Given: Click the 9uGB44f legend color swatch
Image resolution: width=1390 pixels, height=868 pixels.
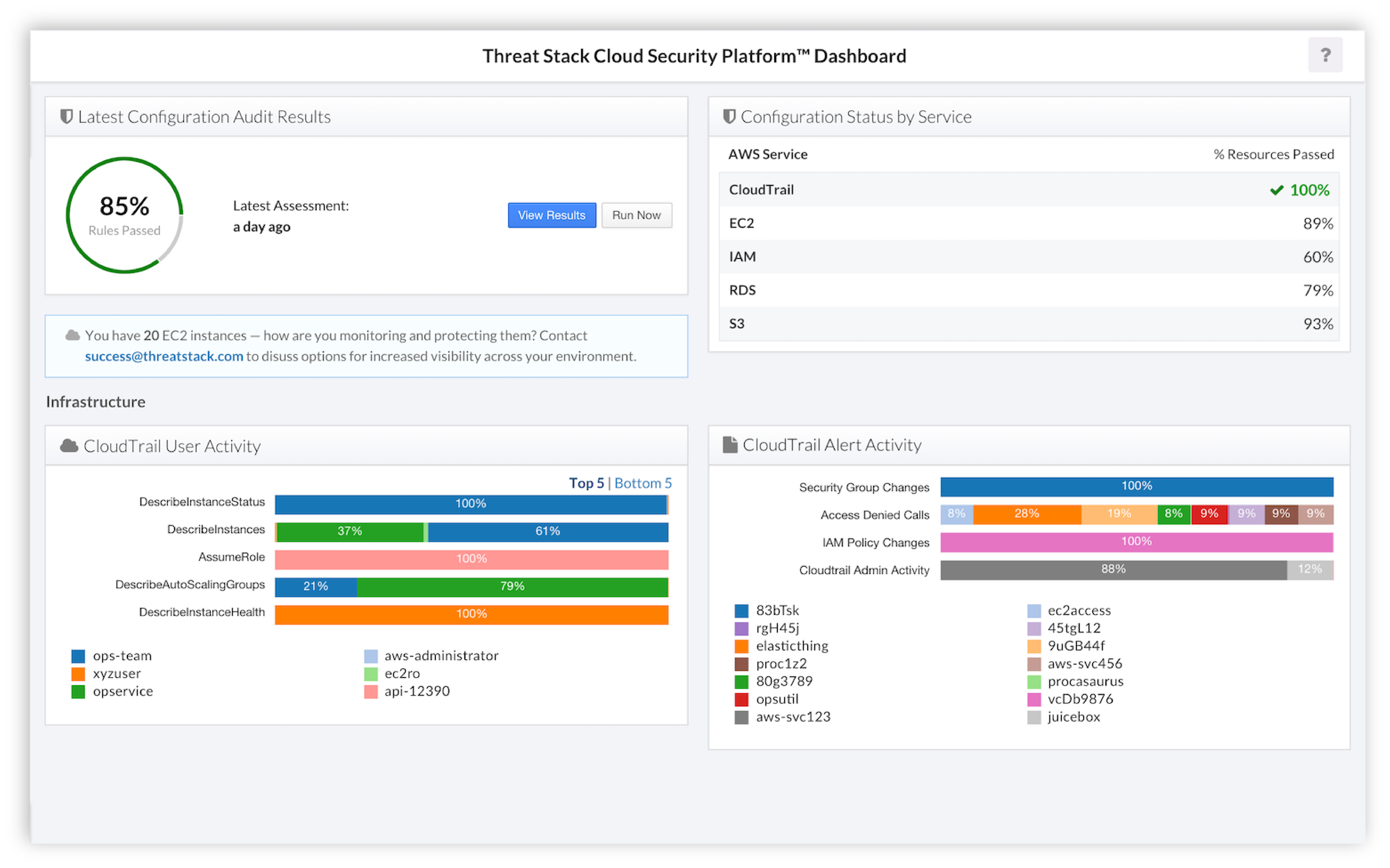Looking at the screenshot, I should point(1034,646).
